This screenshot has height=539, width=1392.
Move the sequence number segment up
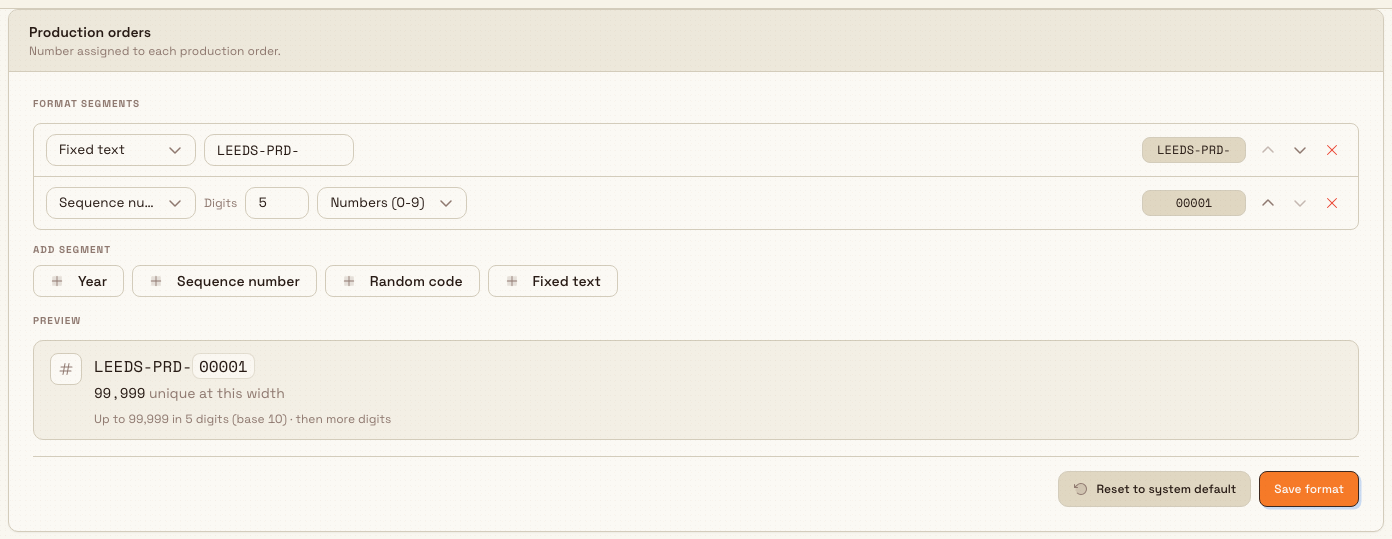(x=1268, y=203)
